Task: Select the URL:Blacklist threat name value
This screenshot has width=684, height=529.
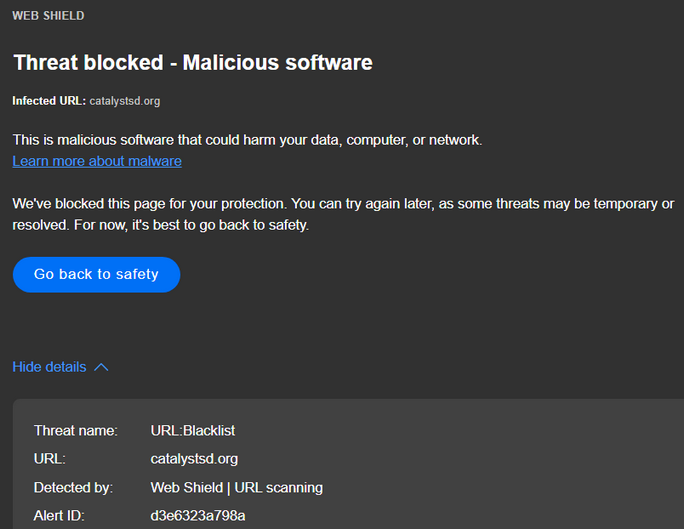Action: [193, 431]
